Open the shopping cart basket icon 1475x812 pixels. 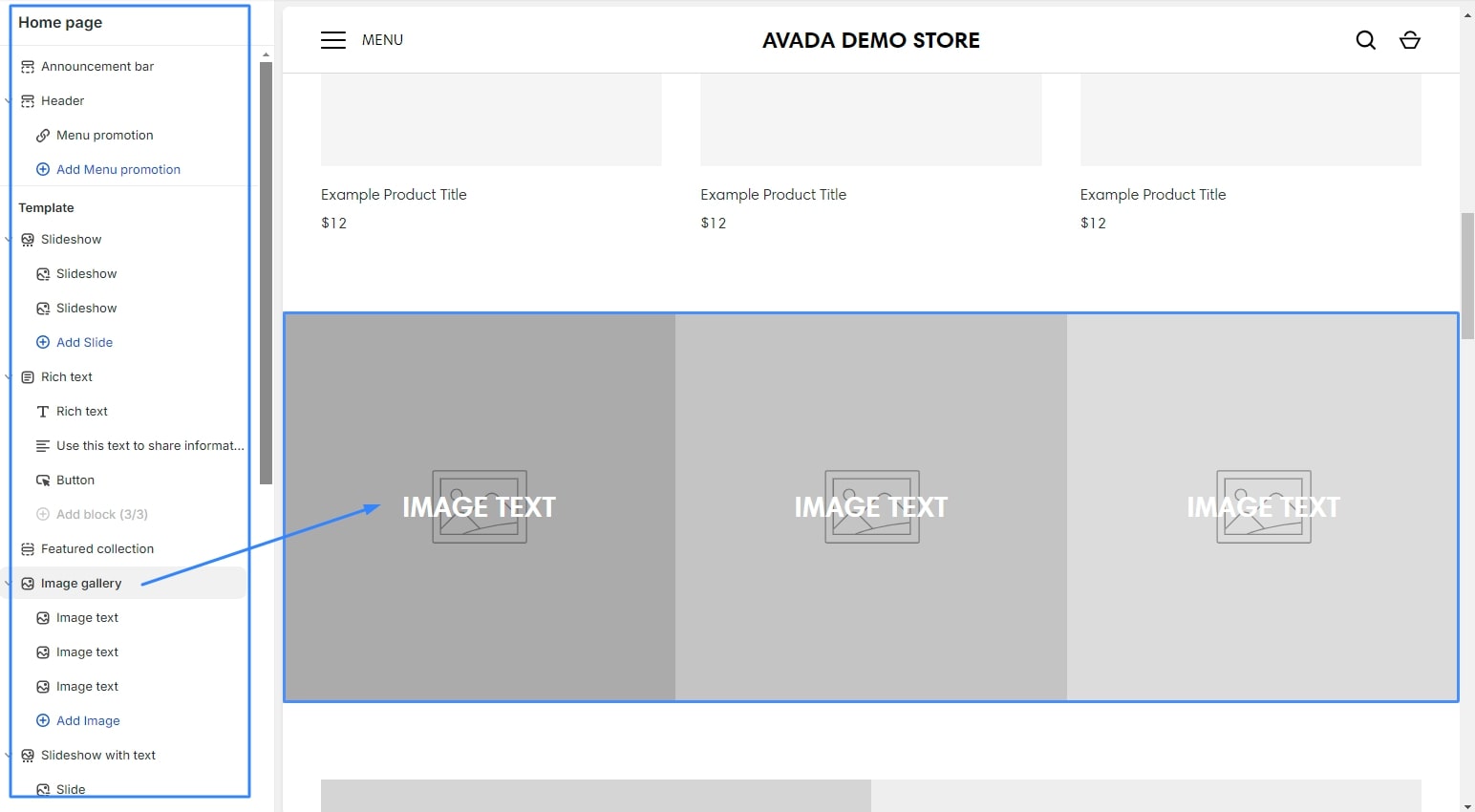tap(1410, 40)
